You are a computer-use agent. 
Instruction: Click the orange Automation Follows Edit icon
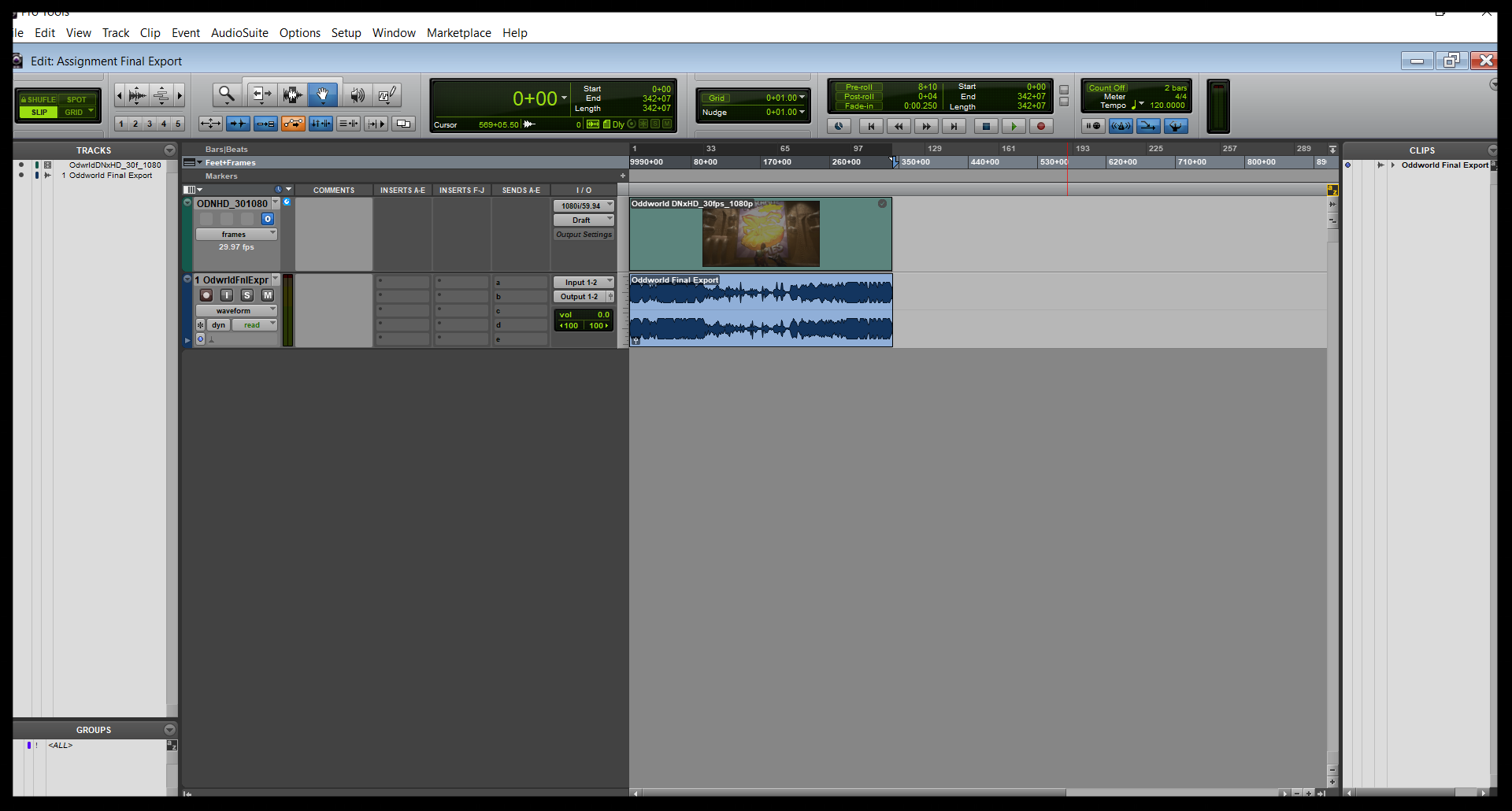[x=293, y=124]
